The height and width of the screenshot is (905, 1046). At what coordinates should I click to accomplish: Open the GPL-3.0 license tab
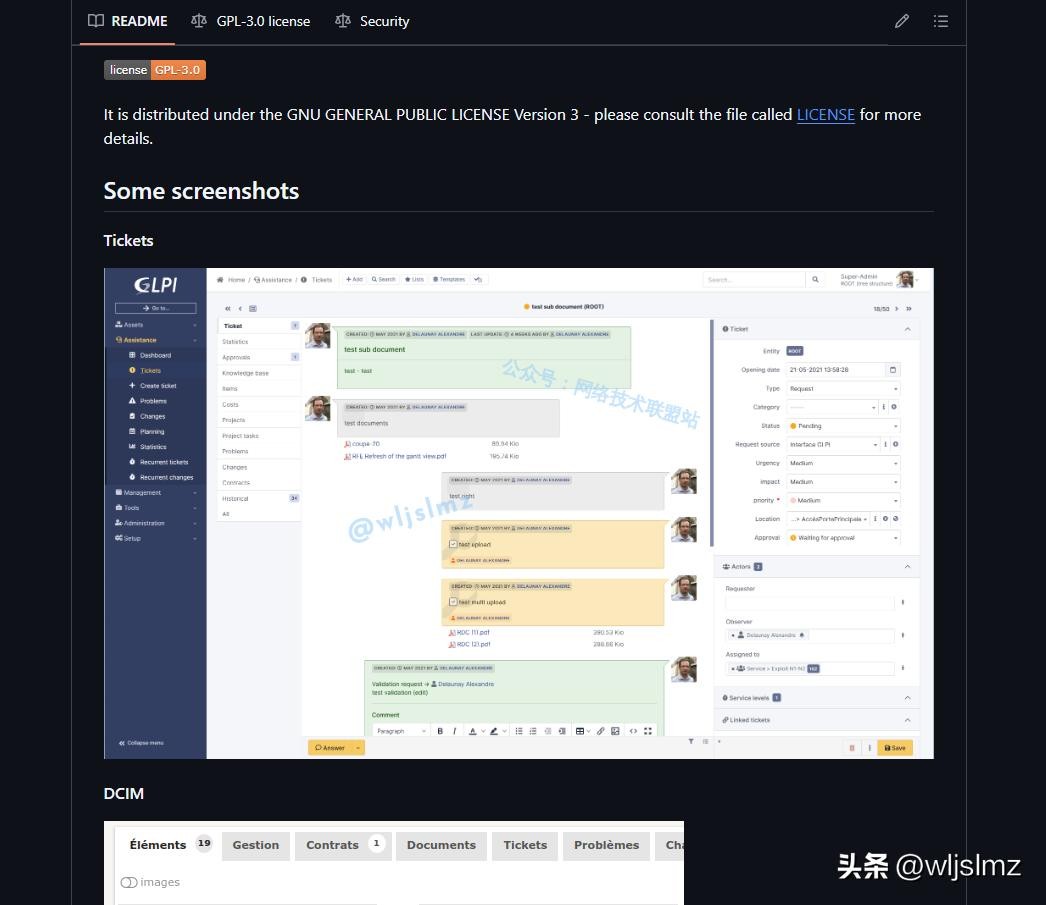[251, 21]
